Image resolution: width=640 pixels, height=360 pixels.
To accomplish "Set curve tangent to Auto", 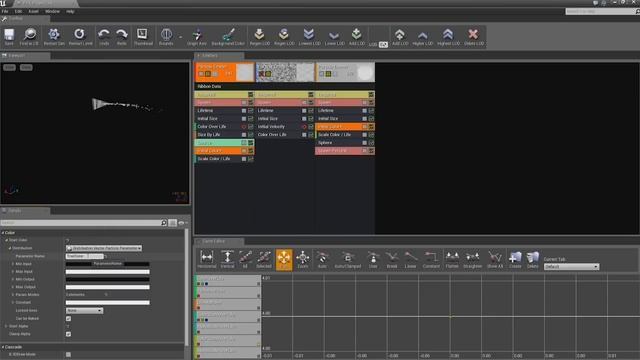I will click(322, 258).
